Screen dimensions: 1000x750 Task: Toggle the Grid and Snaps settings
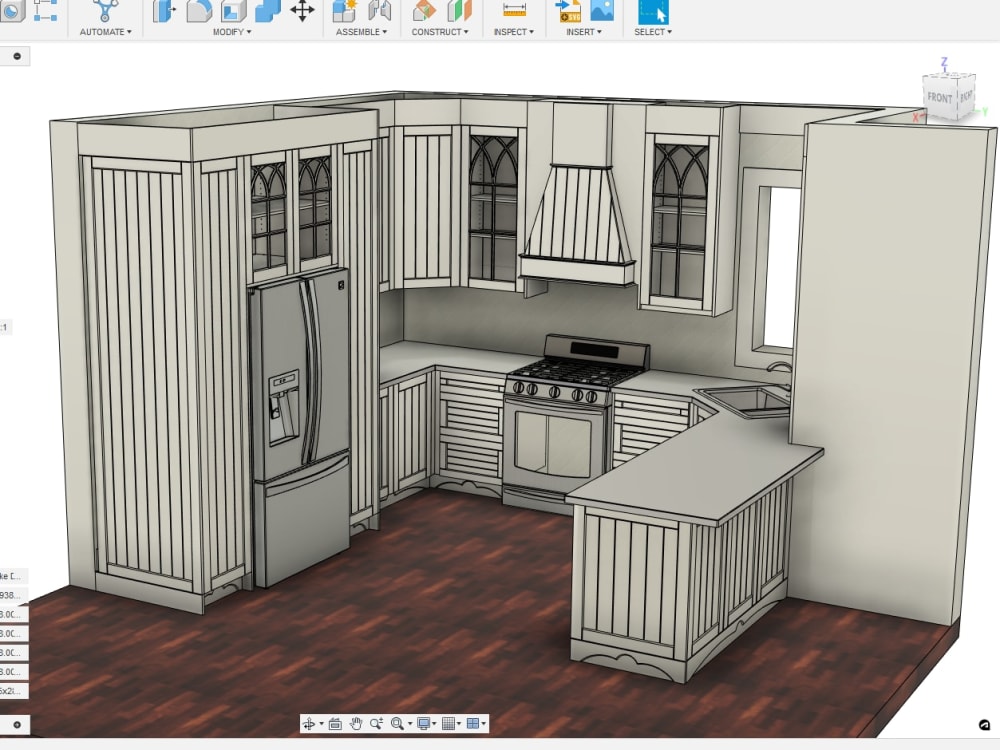[x=448, y=722]
